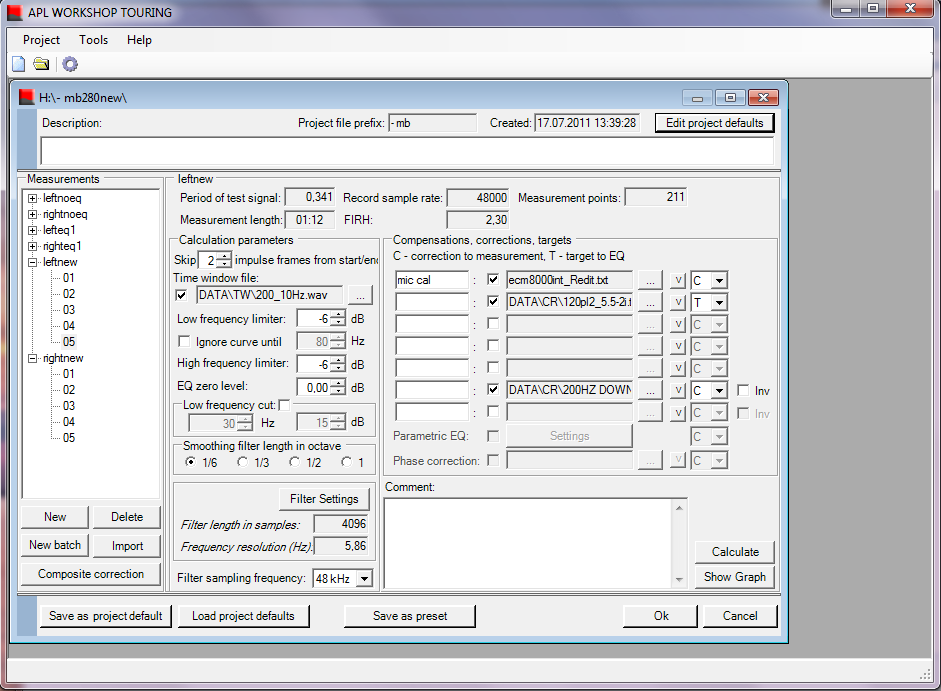
Task: Click browse button beside ecm8000int_Redit.txt
Action: 650,280
